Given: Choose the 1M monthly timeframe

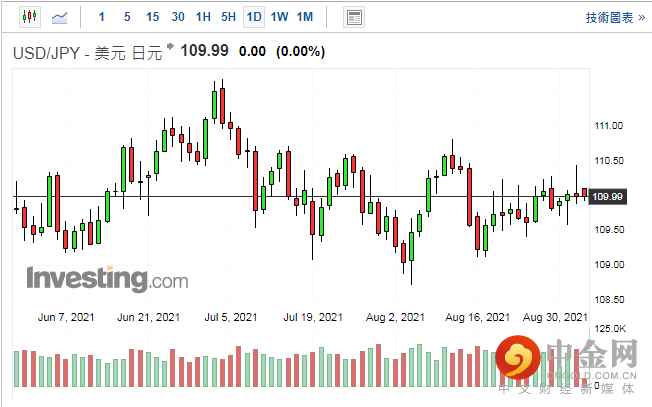Looking at the screenshot, I should click(x=305, y=17).
